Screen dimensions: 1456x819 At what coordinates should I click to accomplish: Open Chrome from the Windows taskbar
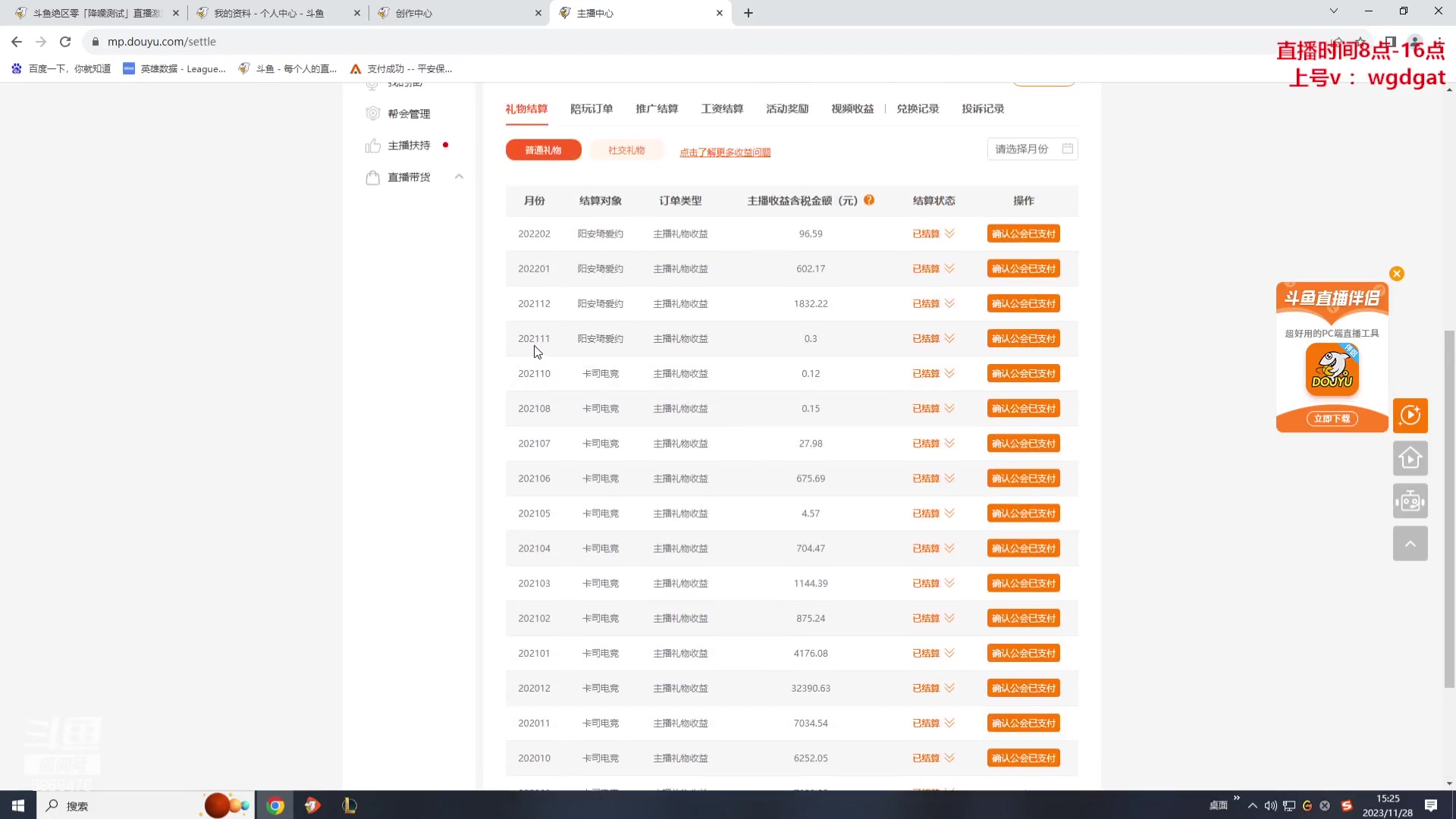[275, 805]
